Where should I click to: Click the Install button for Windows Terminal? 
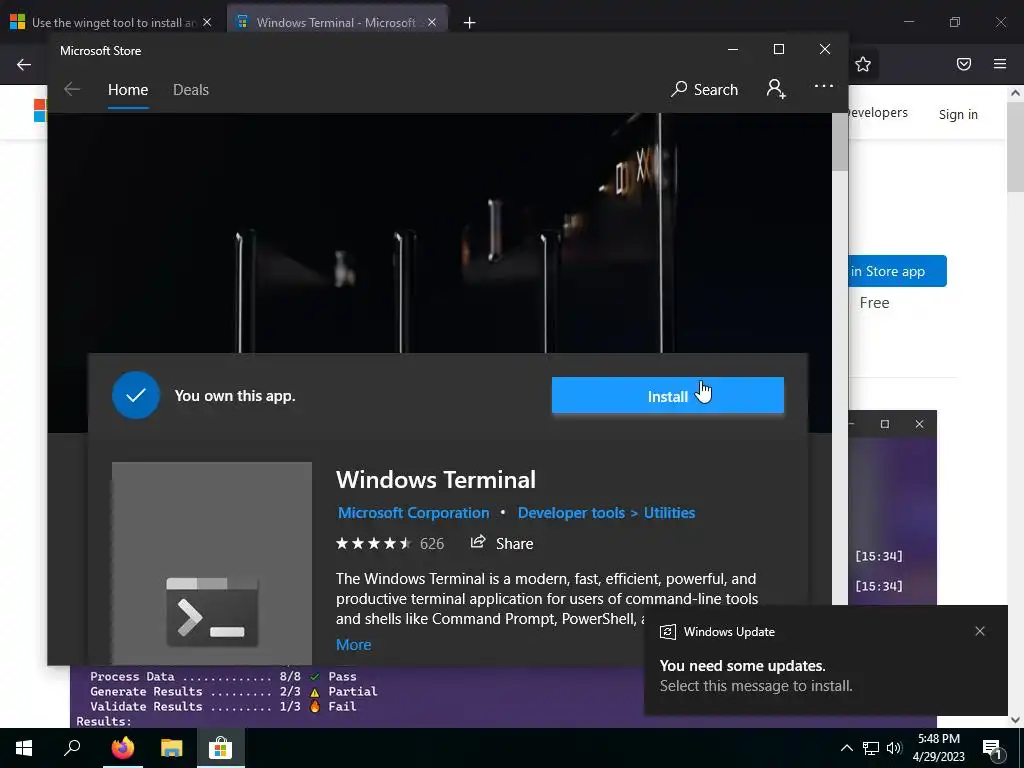(667, 395)
